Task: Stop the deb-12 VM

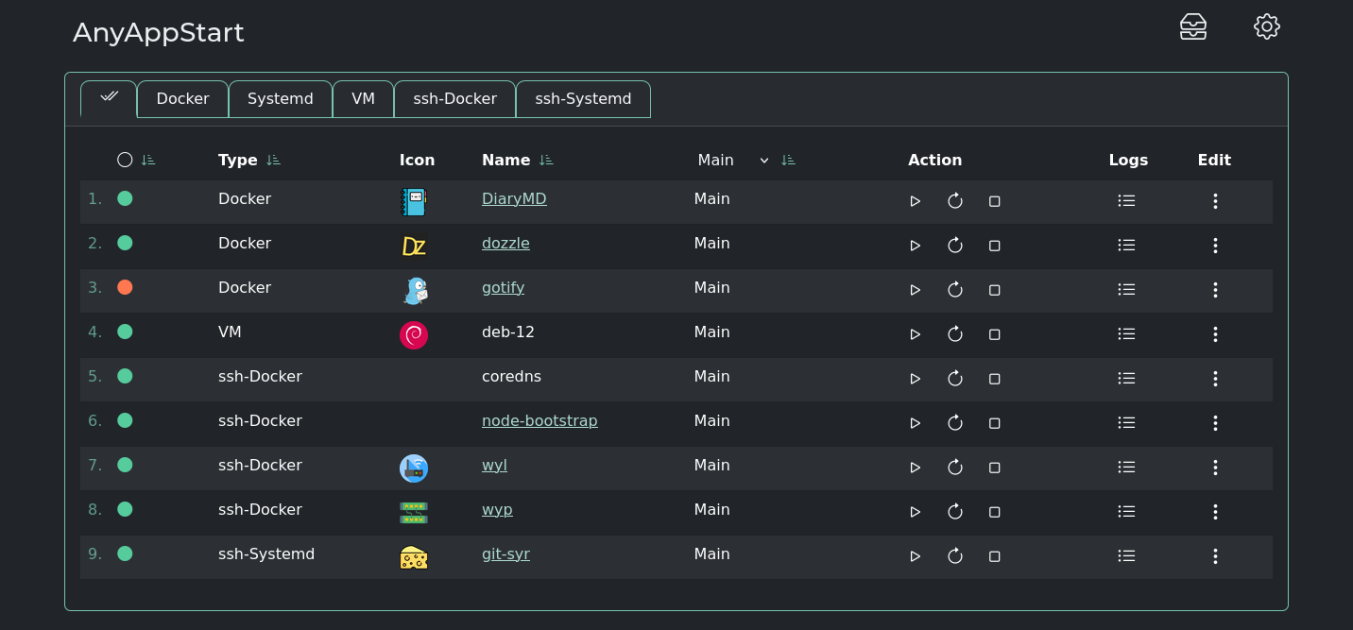Action: click(994, 334)
